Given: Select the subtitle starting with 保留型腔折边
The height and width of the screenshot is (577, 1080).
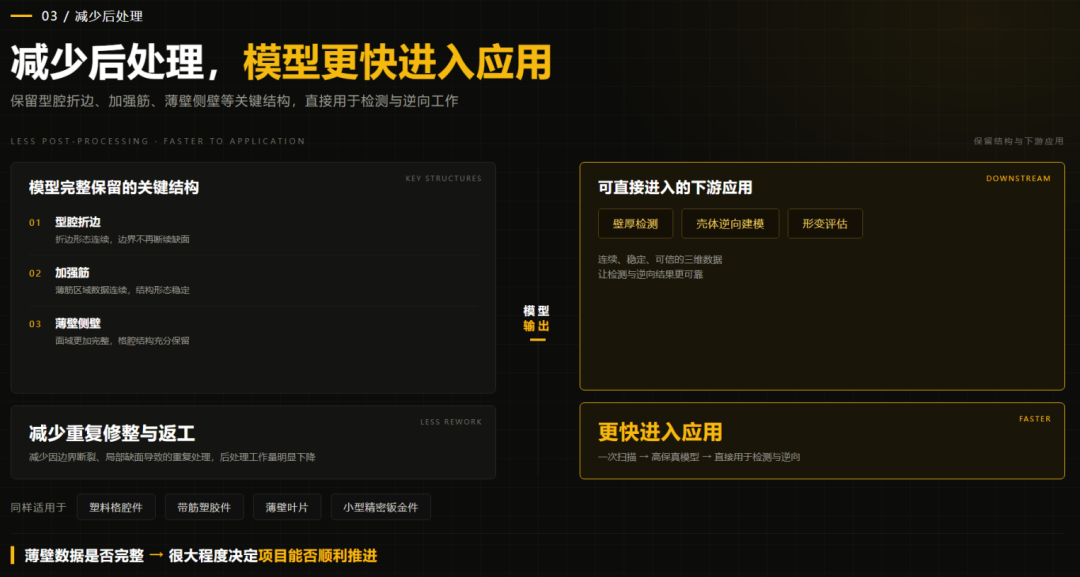Looking at the screenshot, I should pos(234,101).
